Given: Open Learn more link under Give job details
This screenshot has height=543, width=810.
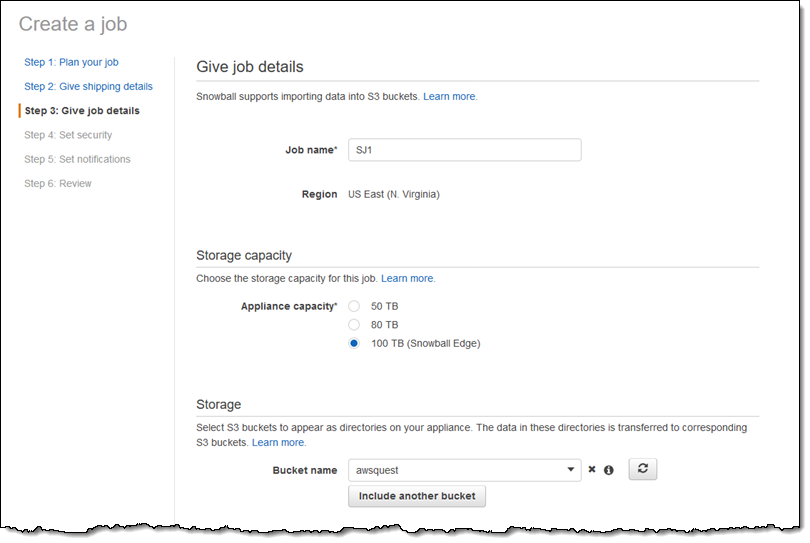Looking at the screenshot, I should [450, 97].
